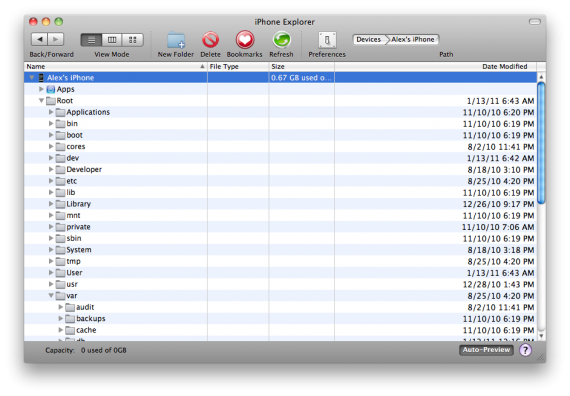Image resolution: width=570 pixels, height=396 pixels.
Task: Click the tmp folder icon
Action: (60, 261)
